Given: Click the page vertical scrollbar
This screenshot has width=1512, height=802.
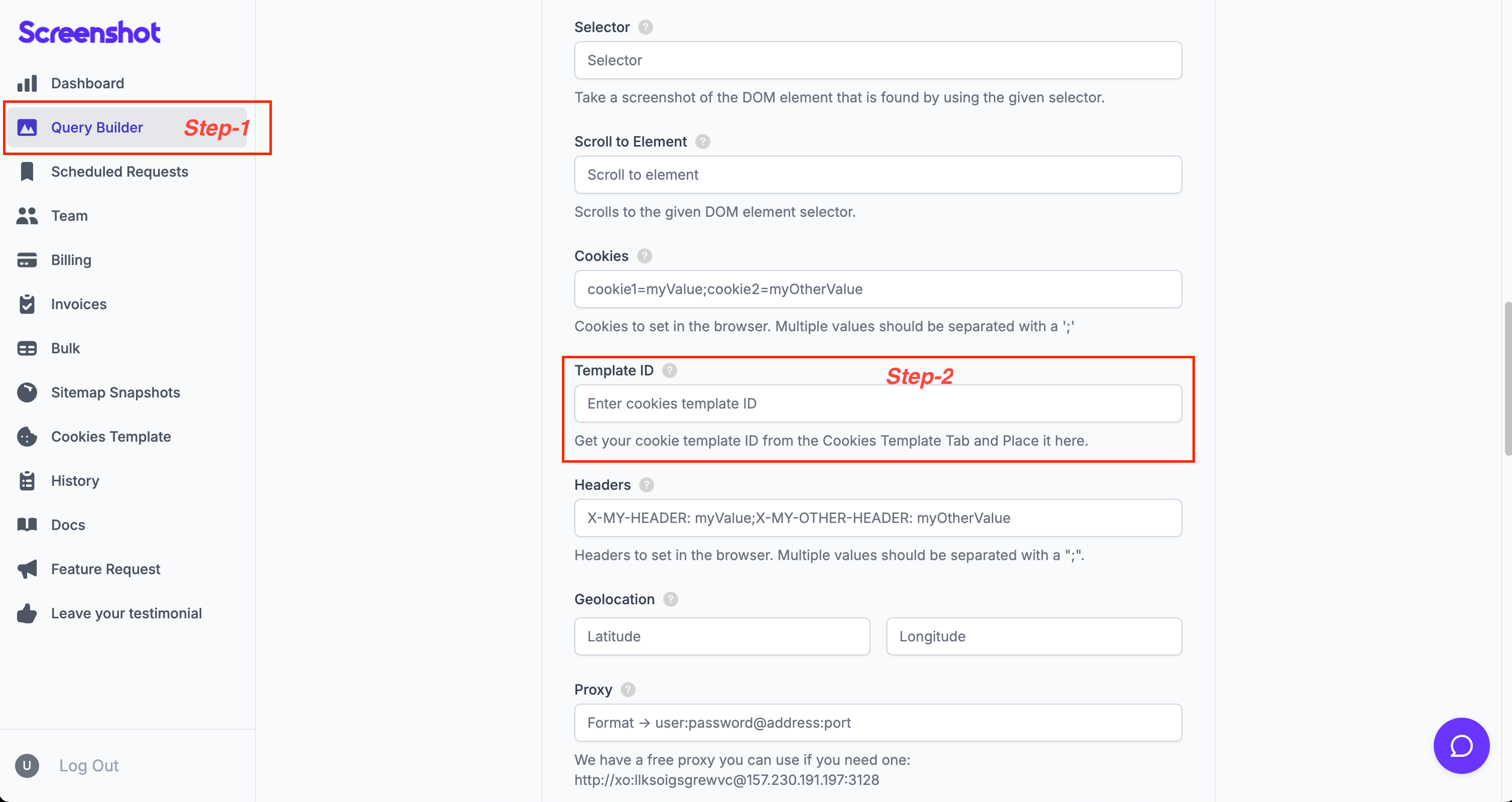Looking at the screenshot, I should click(x=1507, y=379).
